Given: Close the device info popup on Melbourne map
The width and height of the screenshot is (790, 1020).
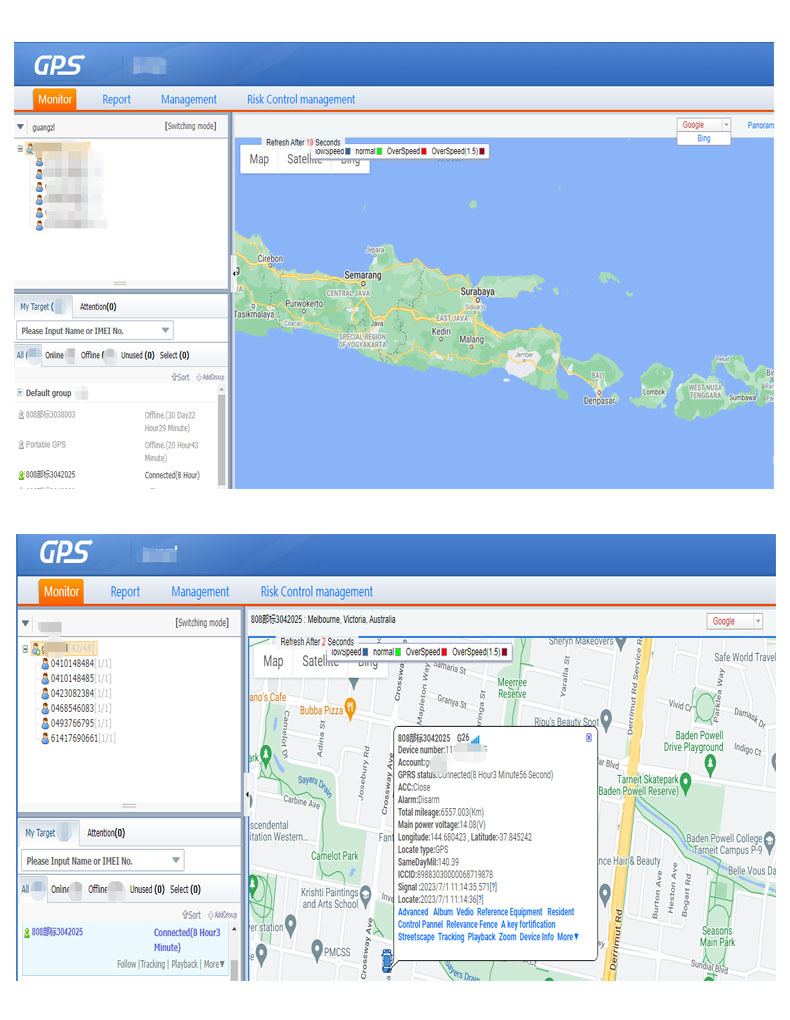Looking at the screenshot, I should pos(588,737).
